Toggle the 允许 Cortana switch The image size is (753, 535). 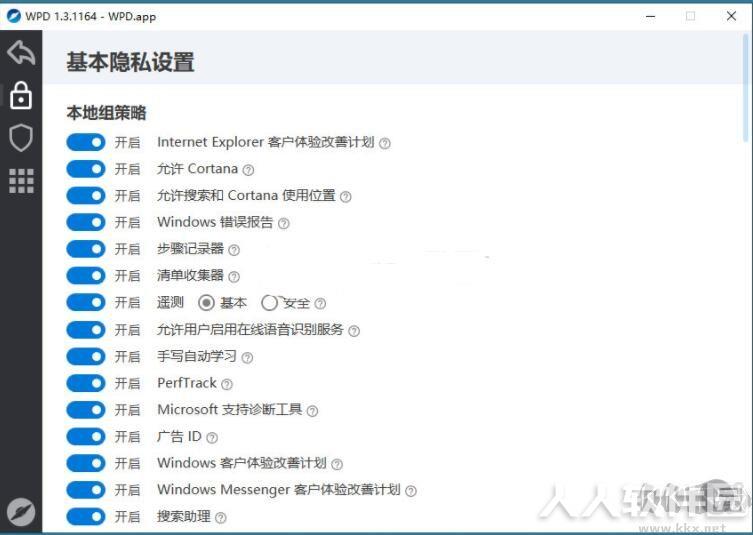point(85,169)
